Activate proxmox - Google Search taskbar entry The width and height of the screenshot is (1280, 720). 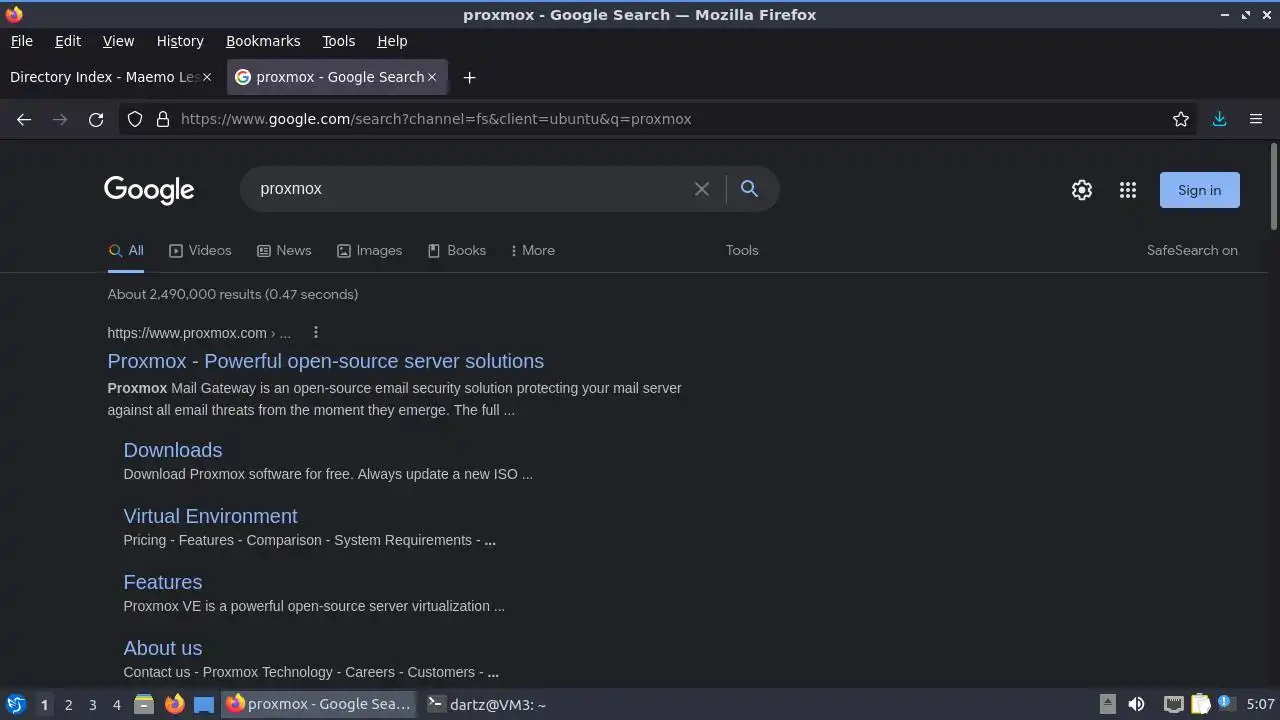319,704
